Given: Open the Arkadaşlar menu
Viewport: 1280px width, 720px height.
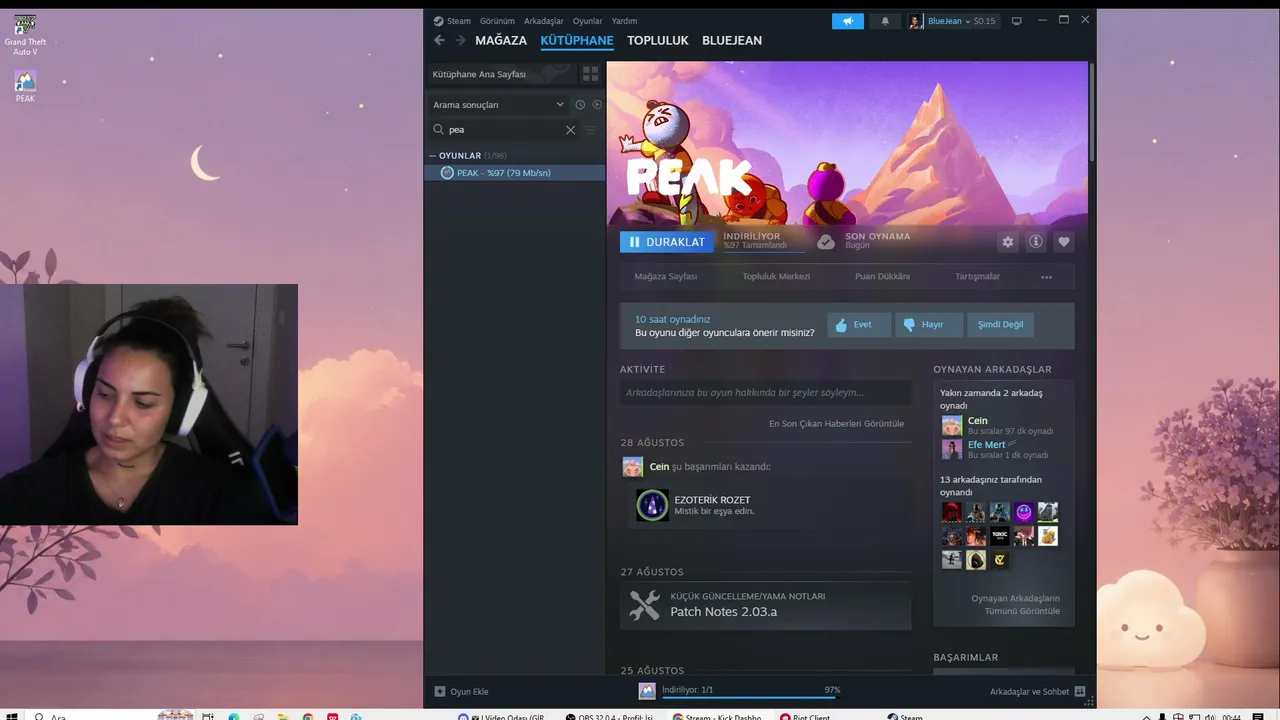Looking at the screenshot, I should click(x=544, y=21).
